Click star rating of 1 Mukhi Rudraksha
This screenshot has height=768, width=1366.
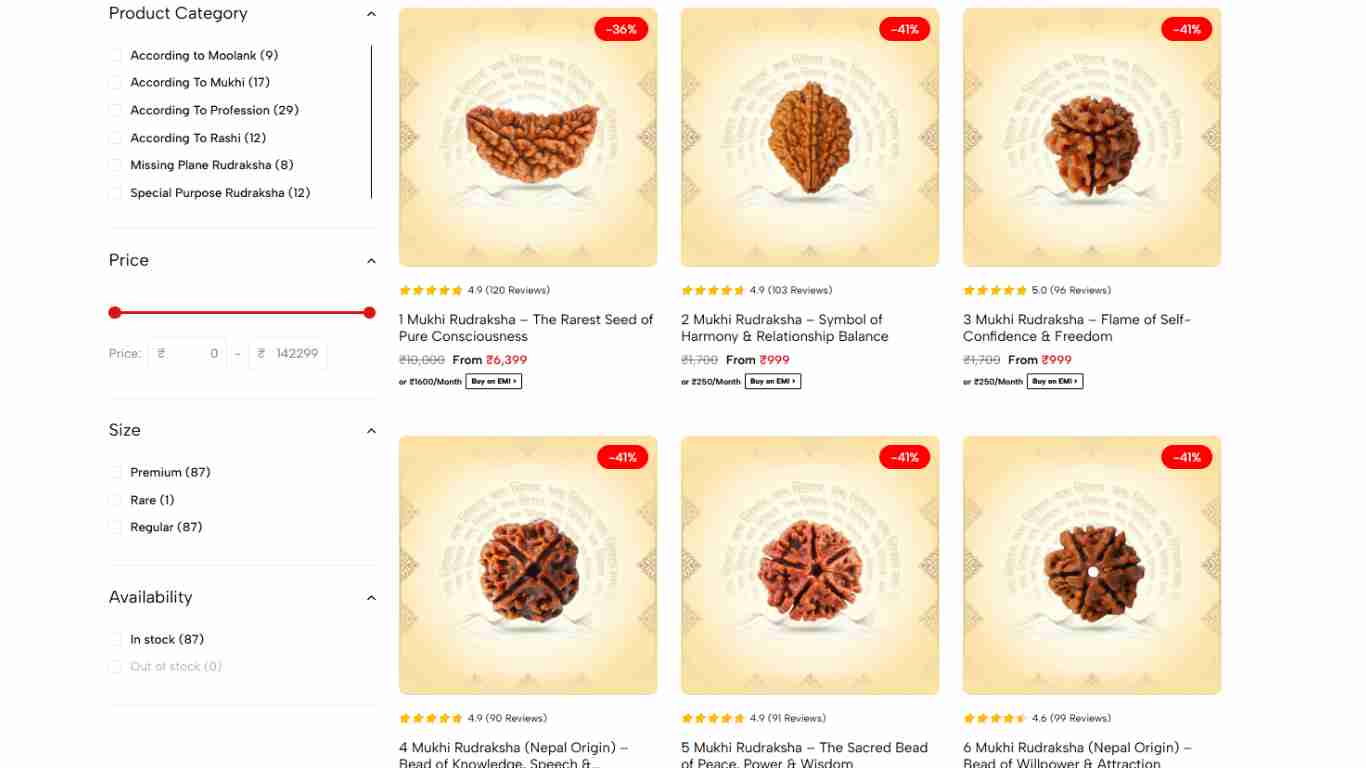tap(431, 291)
